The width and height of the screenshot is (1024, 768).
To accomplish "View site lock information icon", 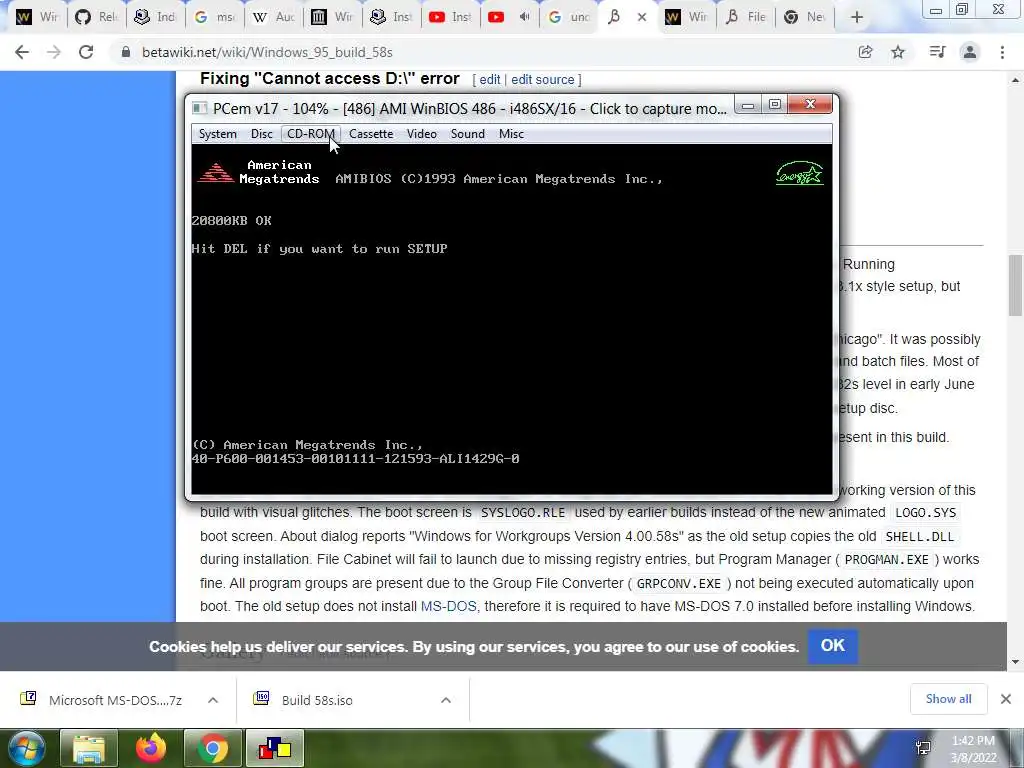I will tap(126, 52).
